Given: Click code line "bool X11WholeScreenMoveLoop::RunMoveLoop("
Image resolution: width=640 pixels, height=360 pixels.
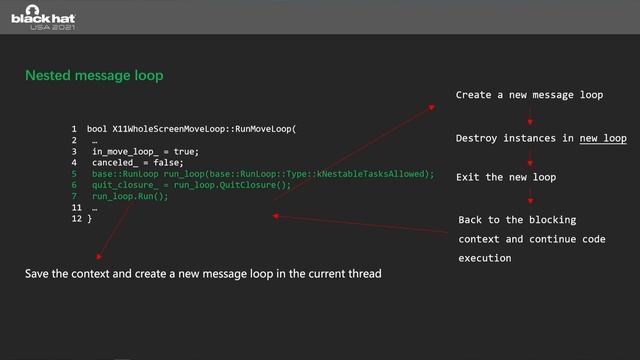Looking at the screenshot, I should (191, 129).
